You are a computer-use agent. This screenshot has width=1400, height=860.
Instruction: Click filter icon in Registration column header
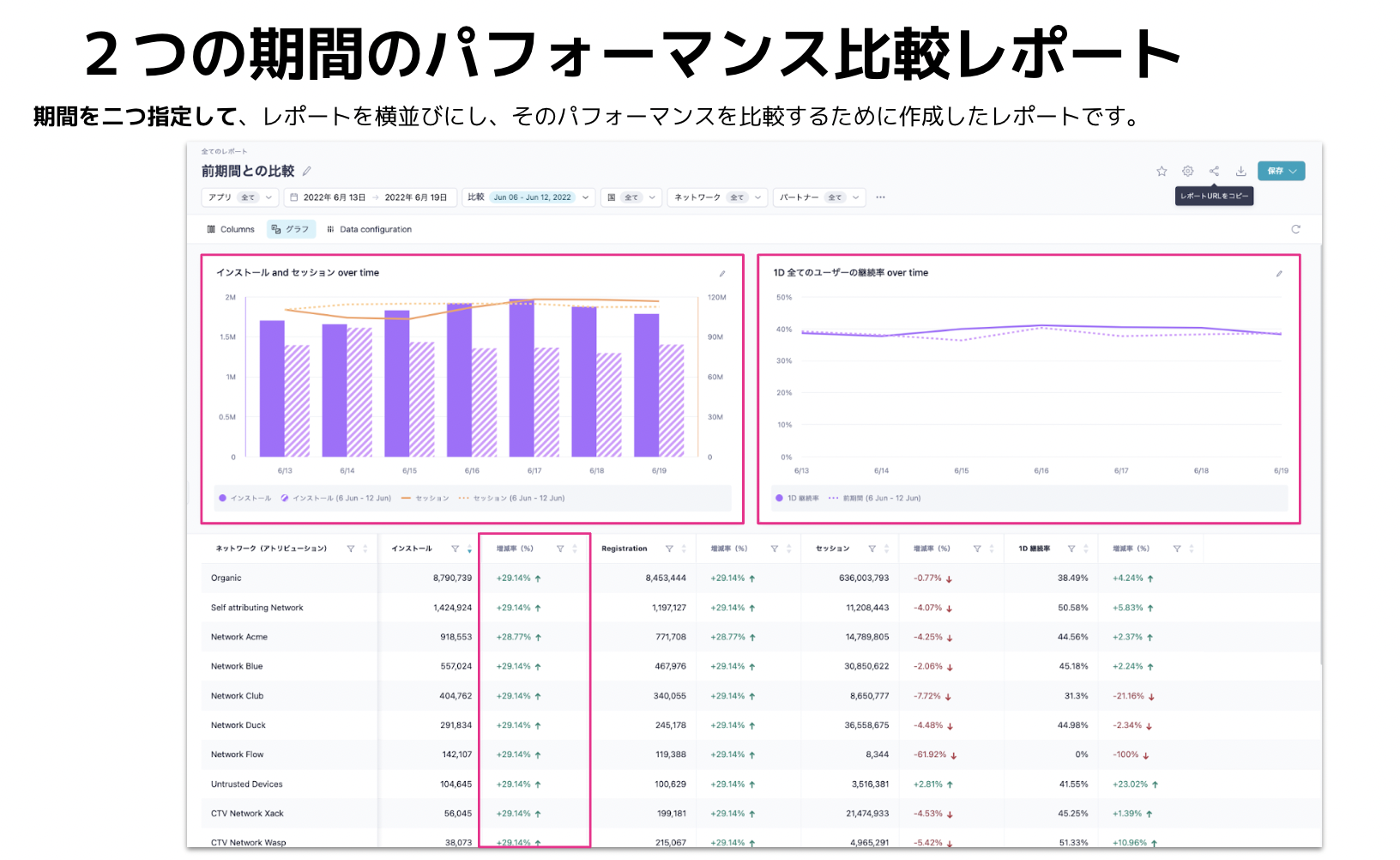[669, 548]
